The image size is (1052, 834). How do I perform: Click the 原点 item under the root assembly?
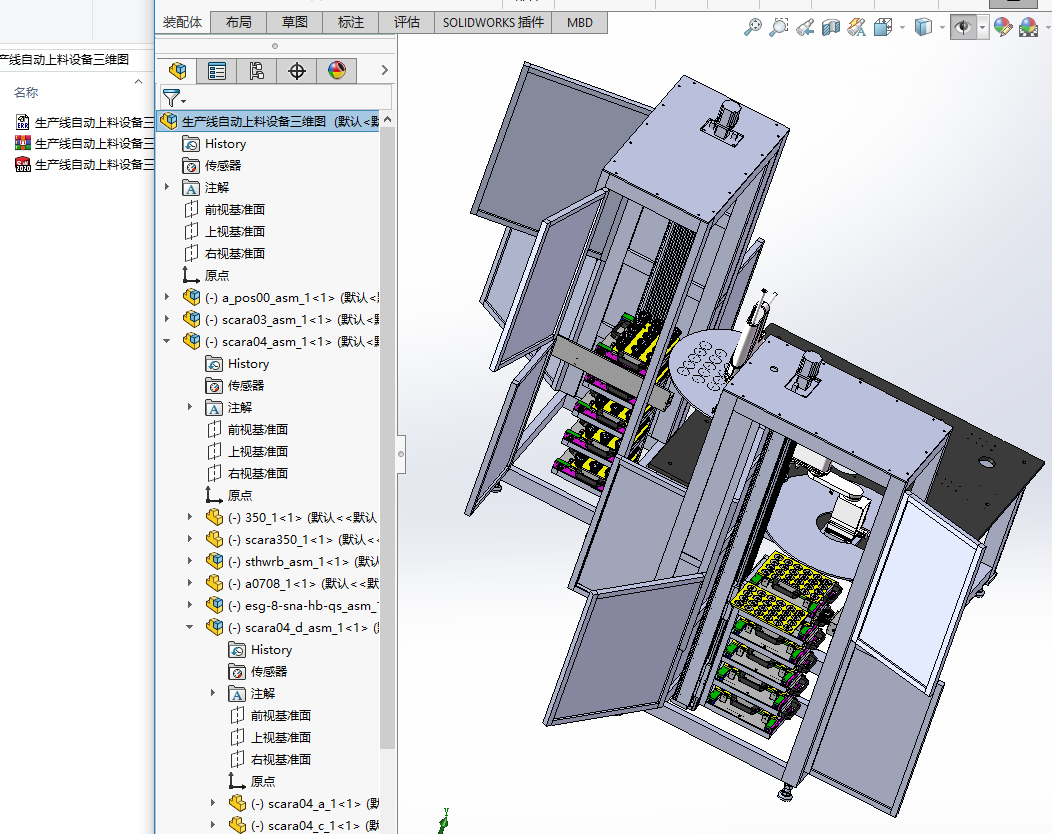216,275
